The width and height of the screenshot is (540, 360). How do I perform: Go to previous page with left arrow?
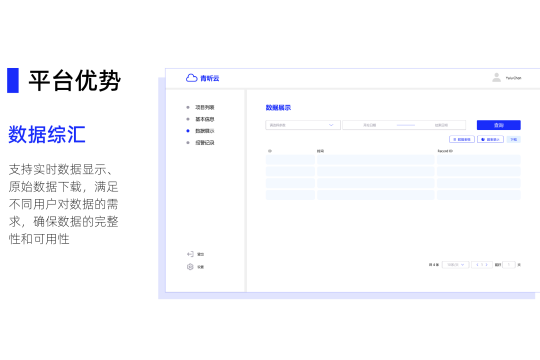pos(477,265)
